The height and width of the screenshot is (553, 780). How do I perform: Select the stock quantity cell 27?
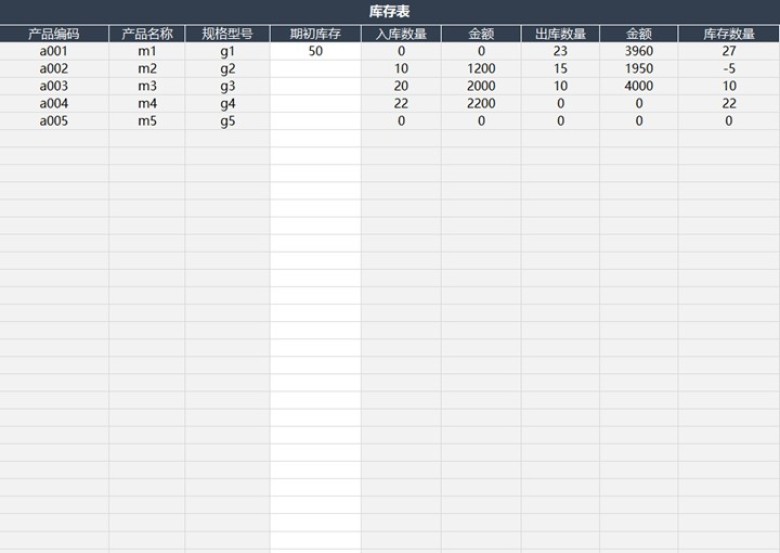[729, 51]
